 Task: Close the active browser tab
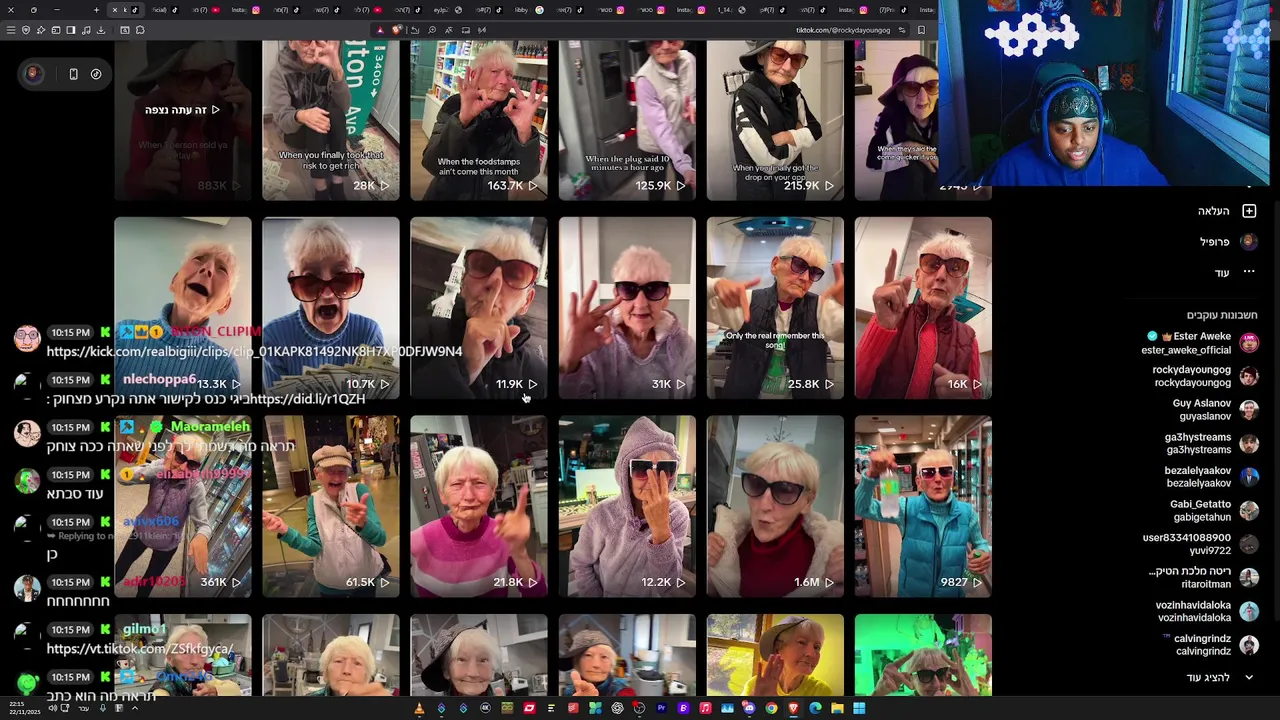pos(115,10)
